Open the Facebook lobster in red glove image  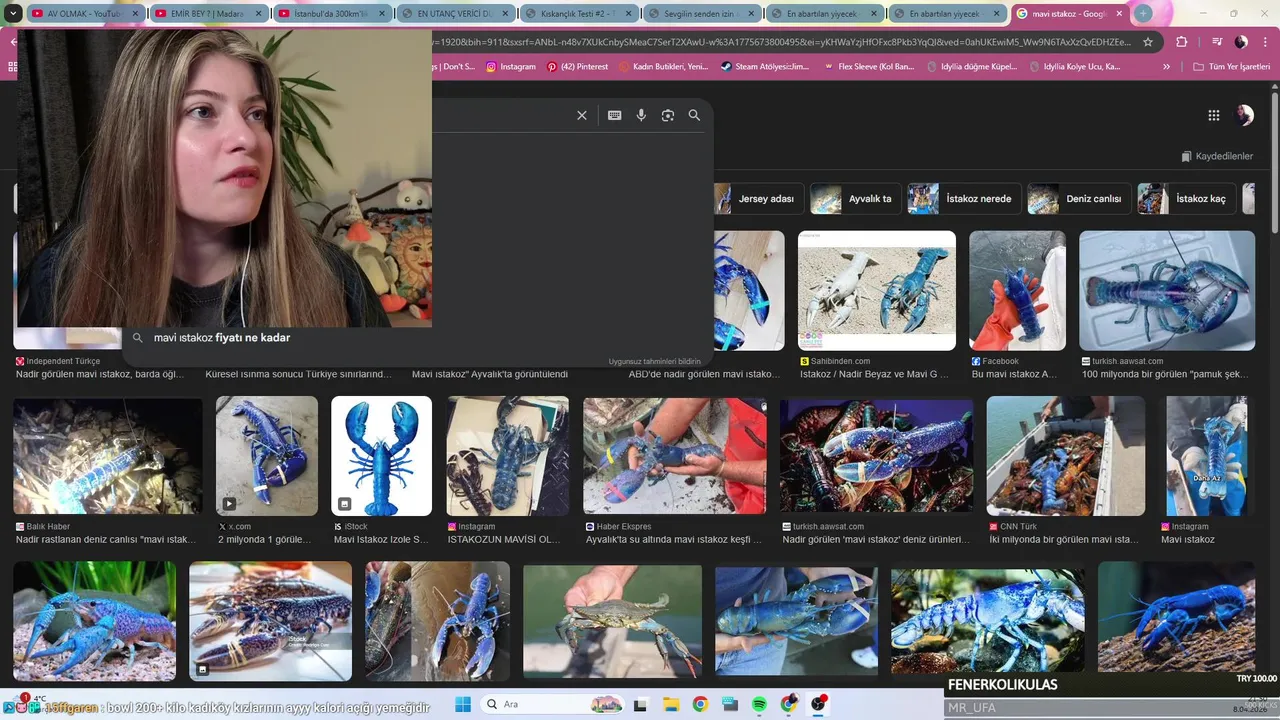tap(1017, 291)
